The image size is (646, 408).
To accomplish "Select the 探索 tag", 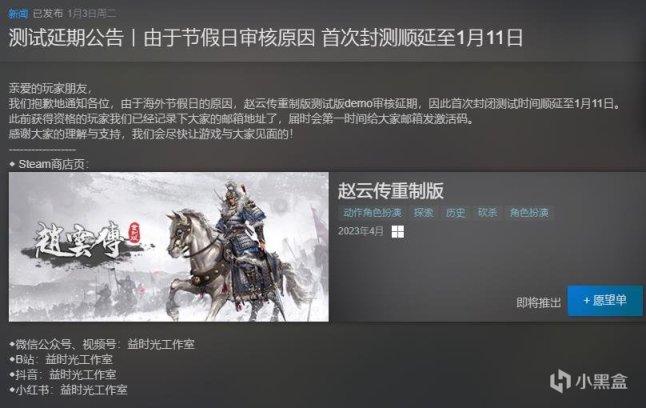I will [x=423, y=213].
